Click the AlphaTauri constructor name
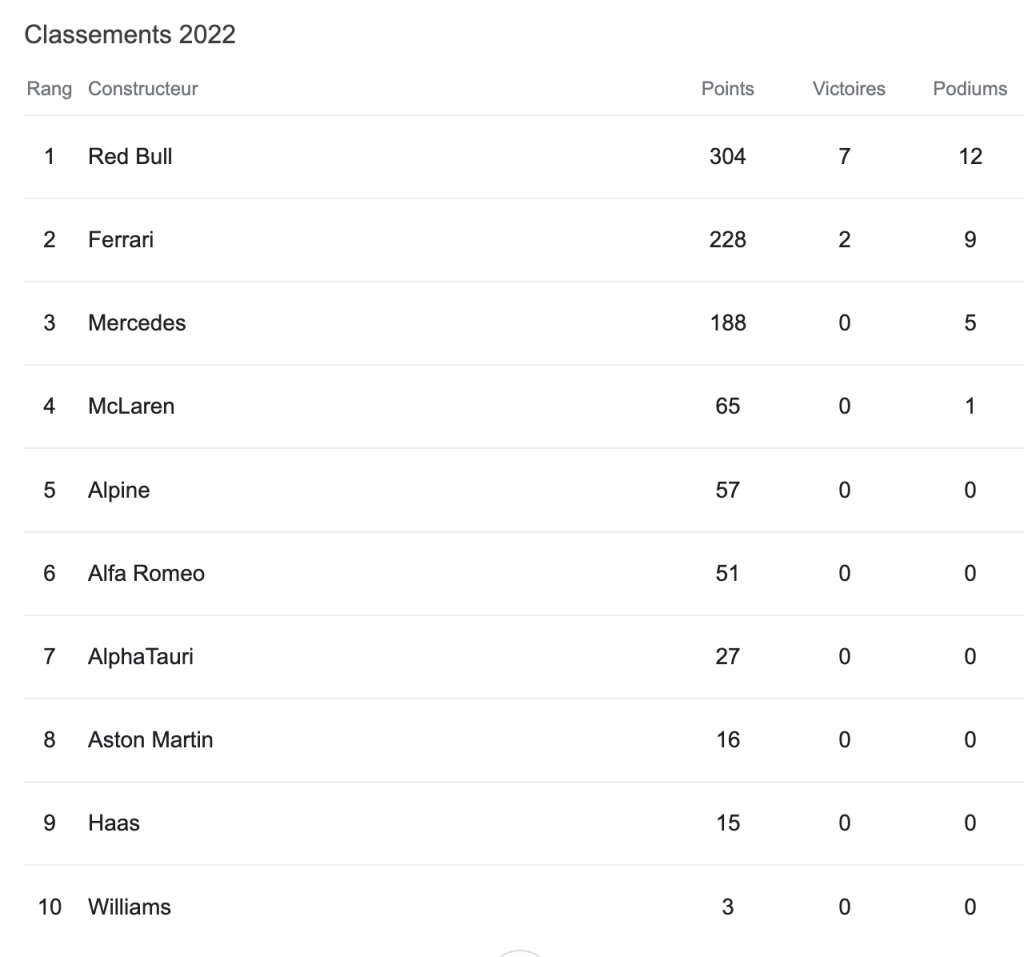Screen dimensions: 1024x957 140,657
